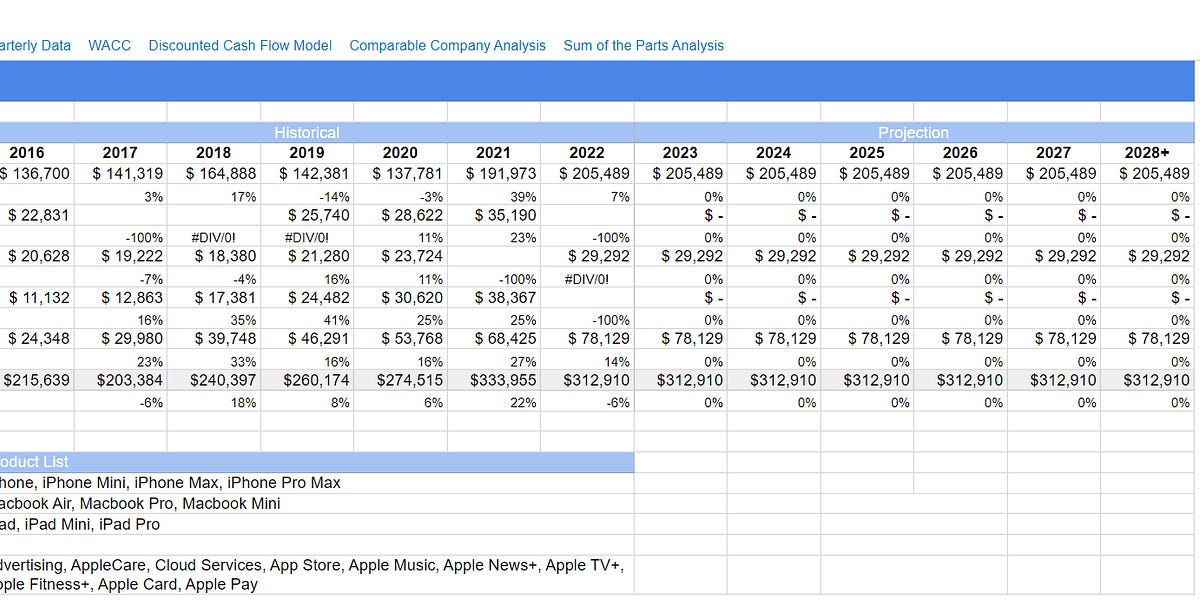
Task: Select the 2028+ year header cell
Action: (x=1148, y=152)
